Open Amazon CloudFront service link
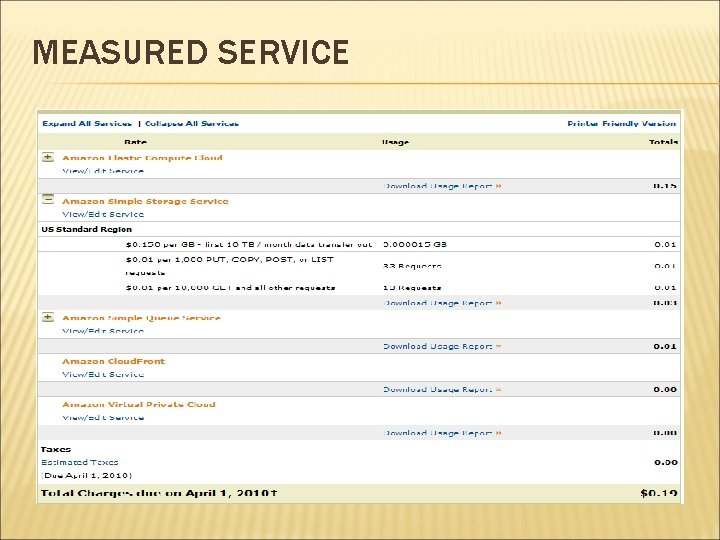Screen dimensions: 720x540 click(x=113, y=361)
